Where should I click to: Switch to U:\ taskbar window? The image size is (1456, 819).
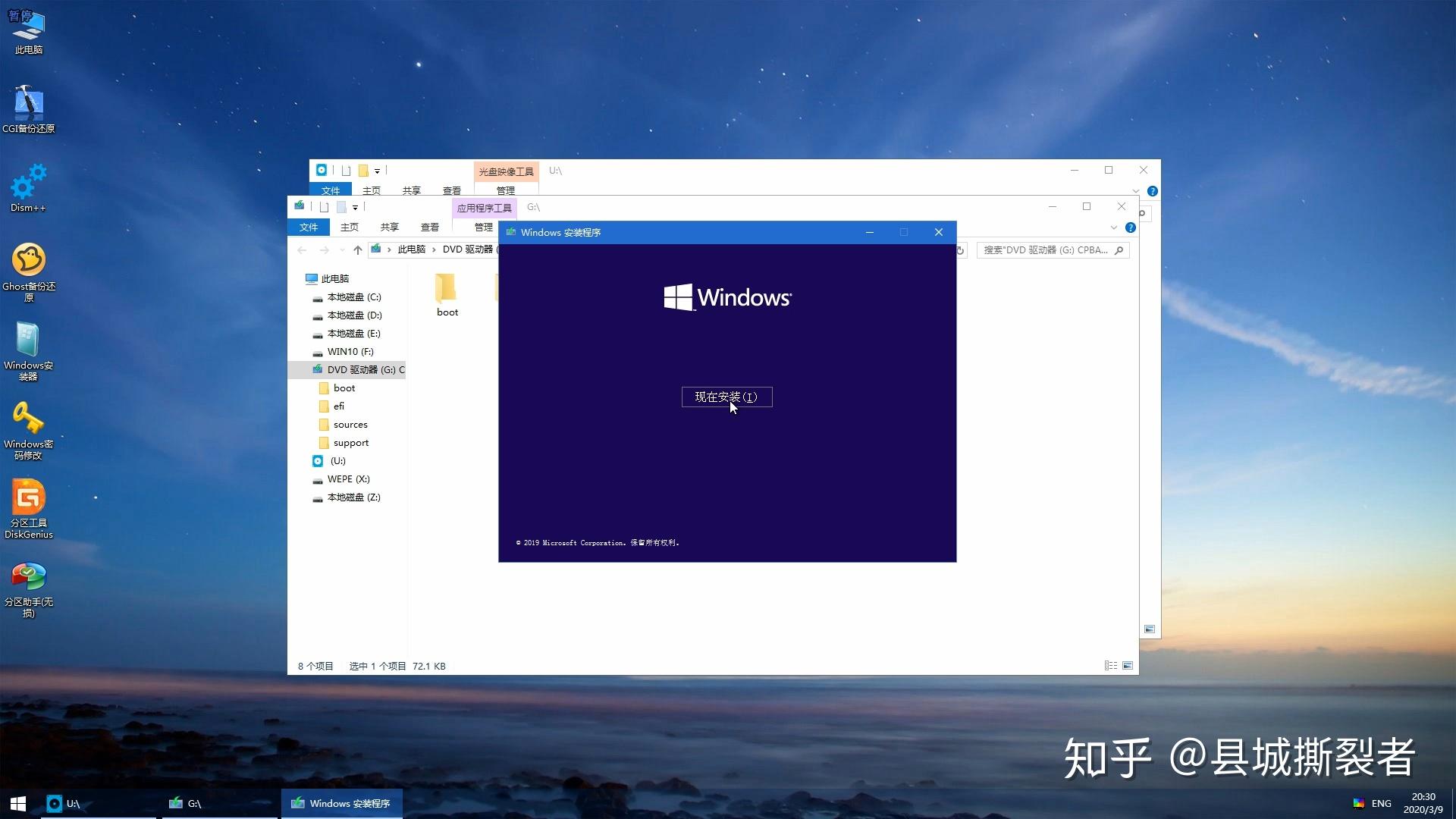click(99, 803)
